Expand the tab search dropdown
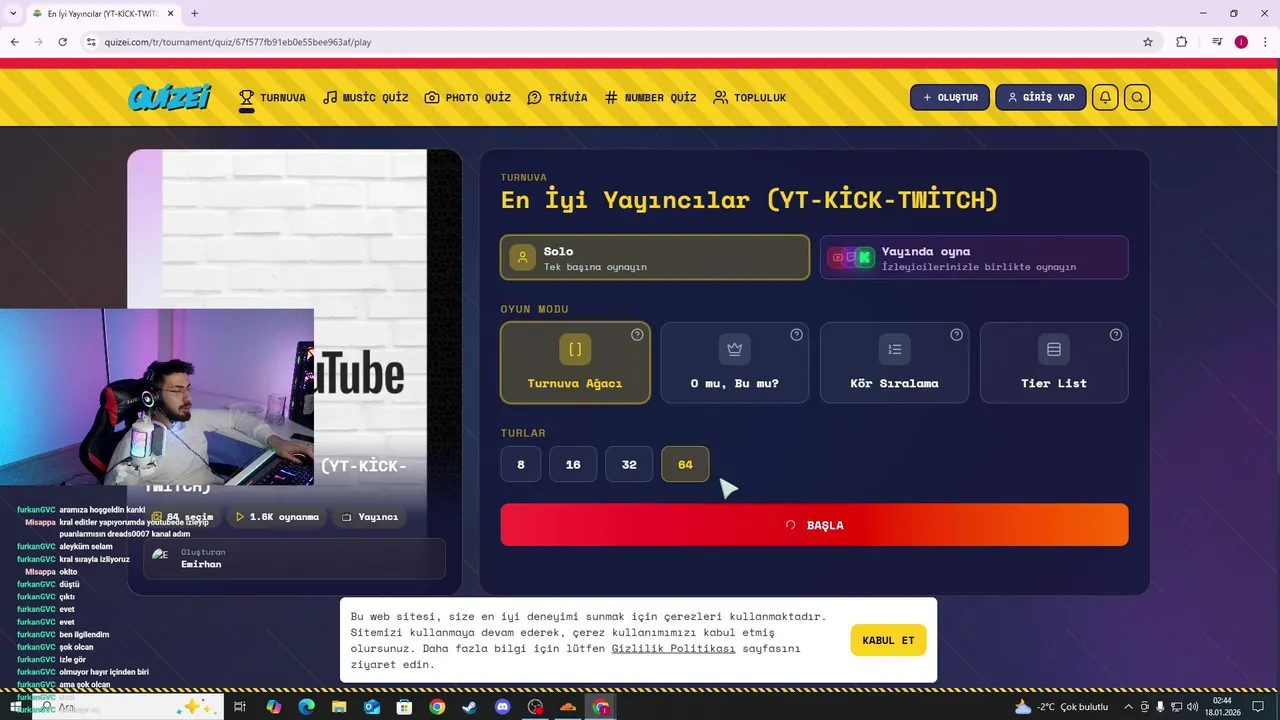The width and height of the screenshot is (1280, 720). [x=13, y=14]
